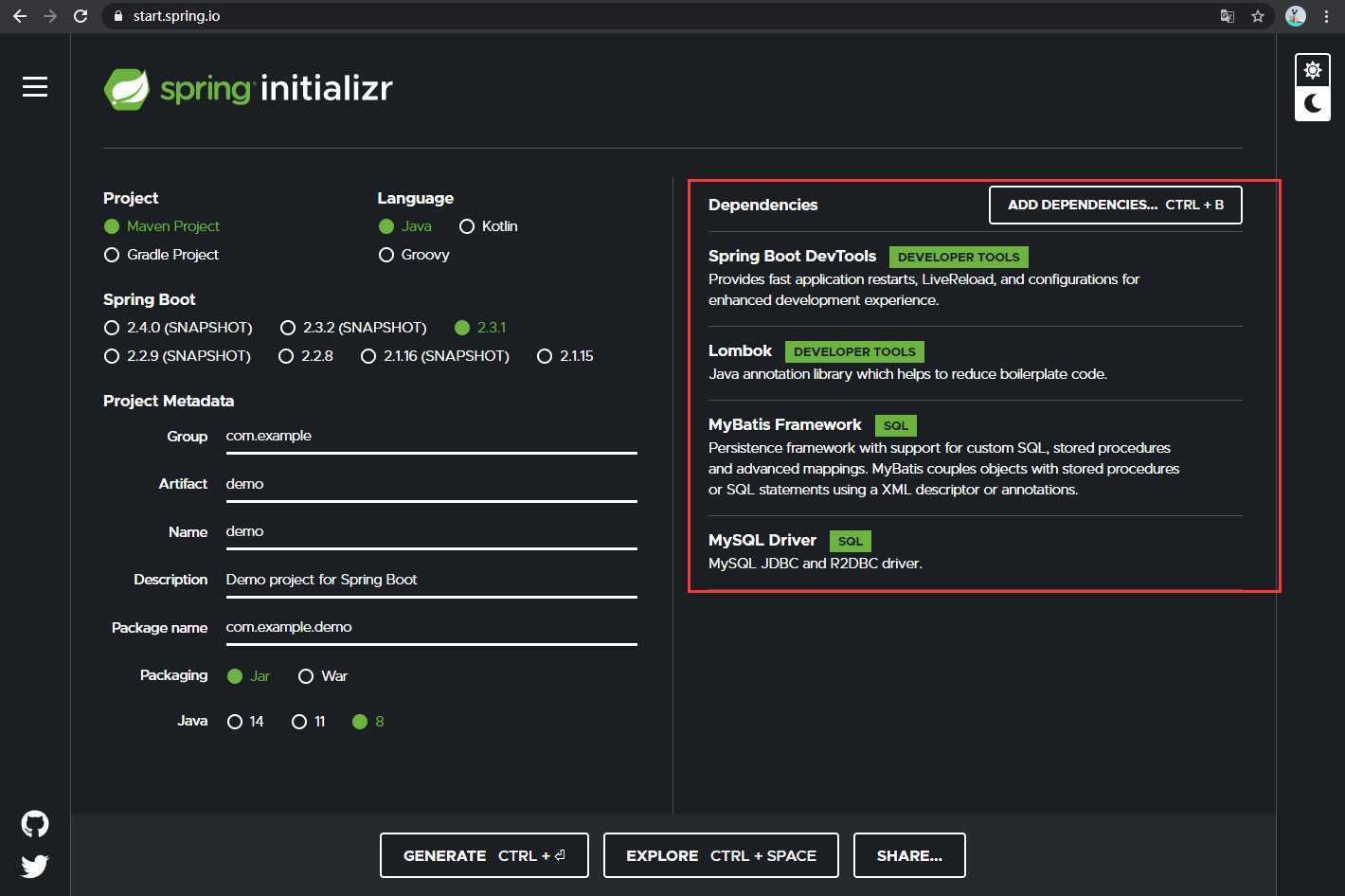Select Spring Boot 2.2.9 (SNAPSHOT)
This screenshot has width=1345, height=896.
click(x=177, y=356)
